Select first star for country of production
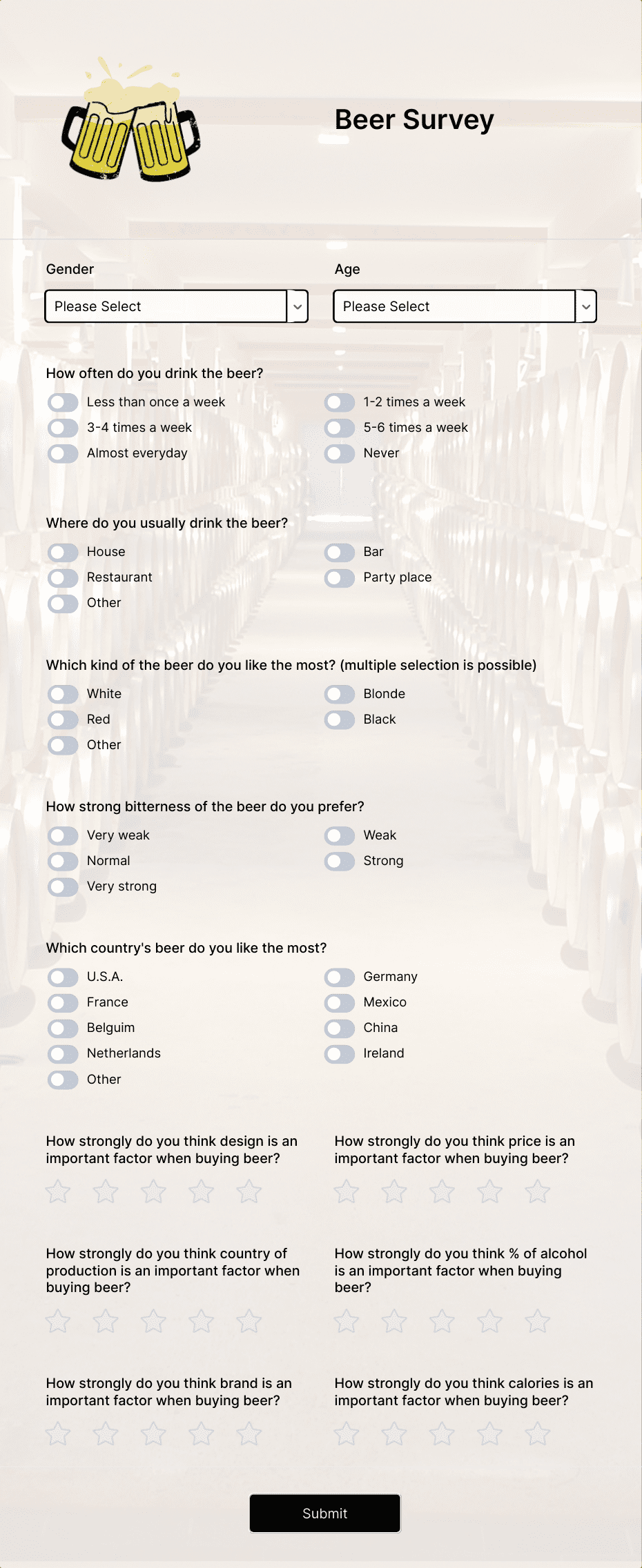This screenshot has width=642, height=1568. (58, 1321)
